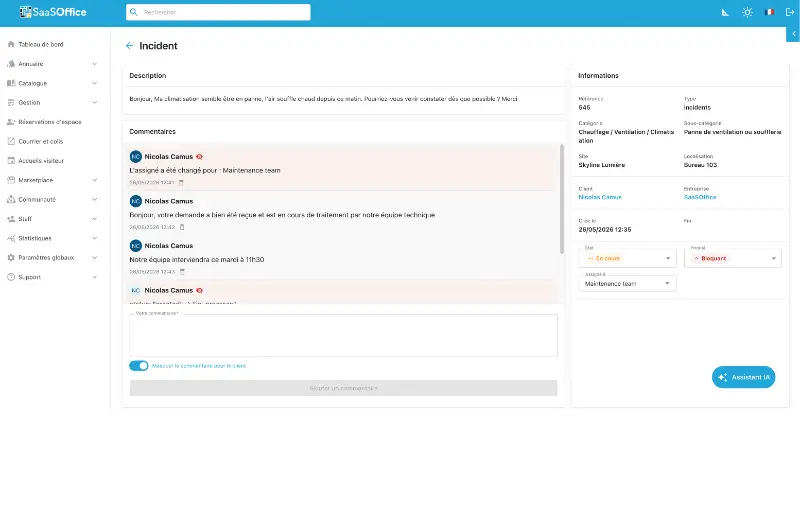Toggle Masquer le commentaire pour le client
The width and height of the screenshot is (800, 505).
coord(139,366)
